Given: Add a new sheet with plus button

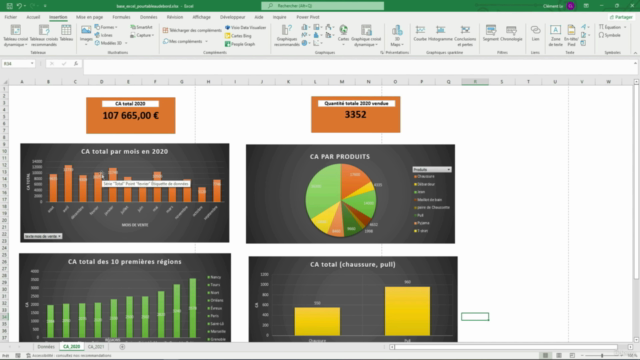Looking at the screenshot, I should [x=122, y=347].
